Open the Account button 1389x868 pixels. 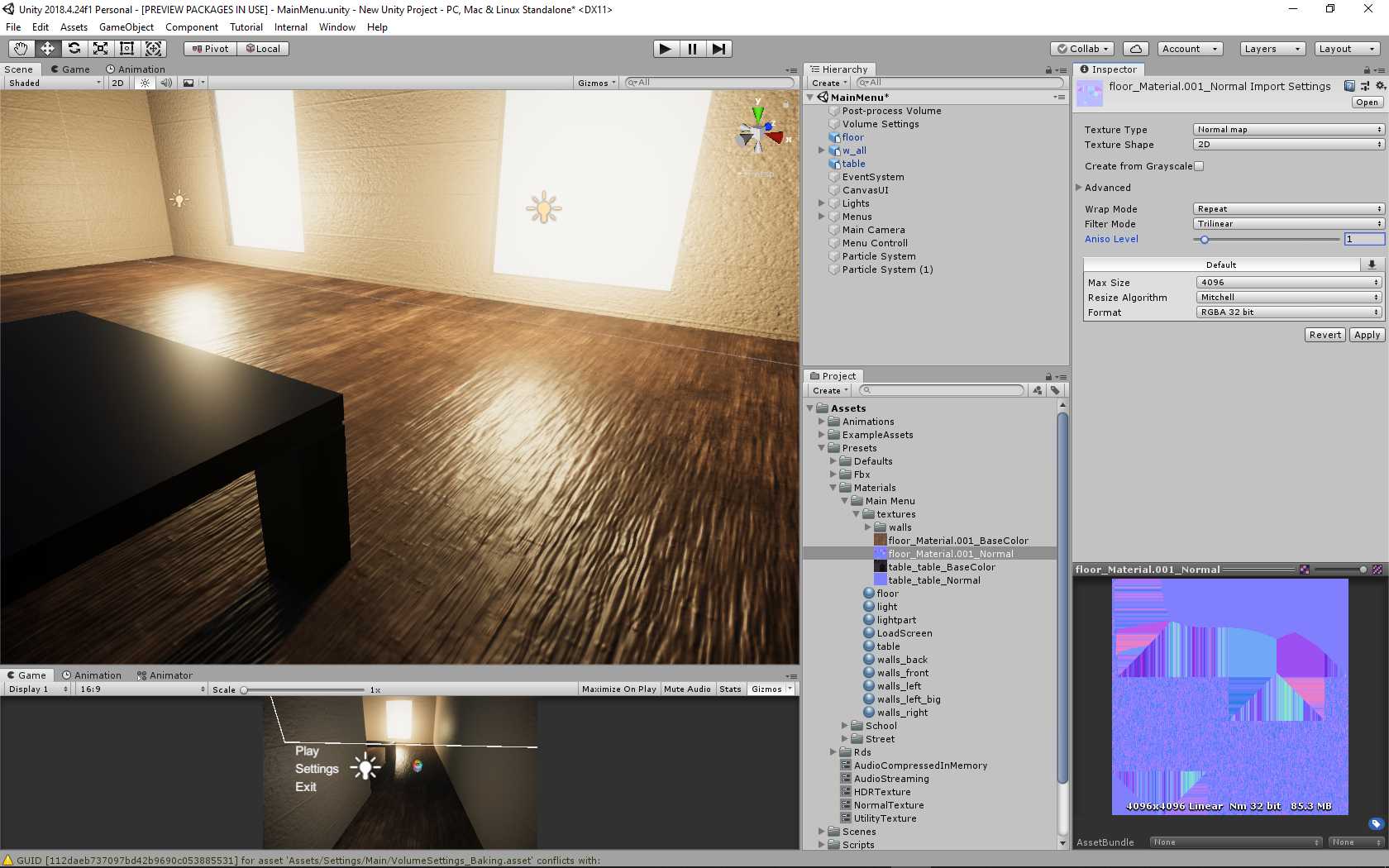pyautogui.click(x=1190, y=49)
